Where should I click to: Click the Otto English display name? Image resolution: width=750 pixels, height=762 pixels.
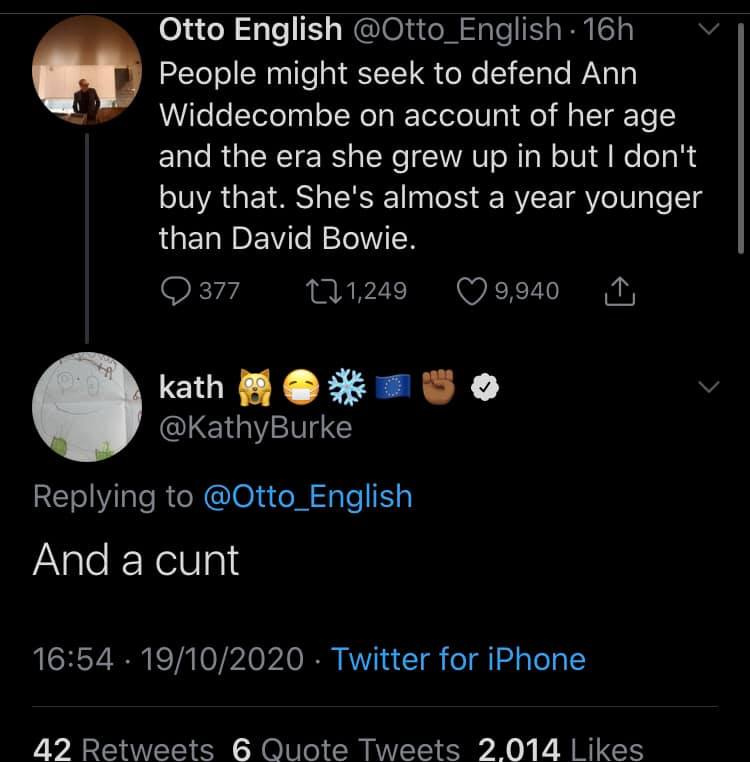(250, 30)
